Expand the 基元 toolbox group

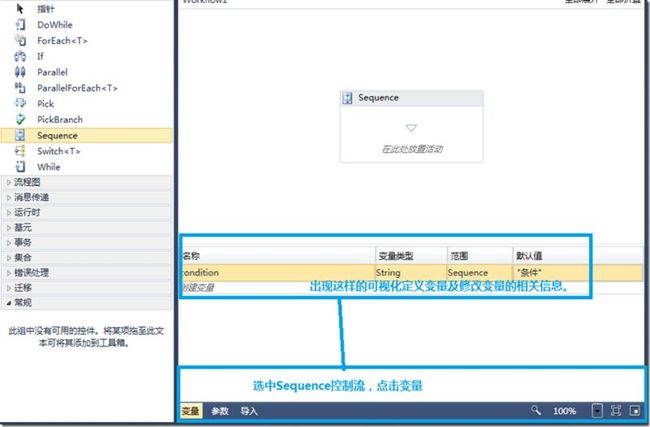click(x=86, y=227)
